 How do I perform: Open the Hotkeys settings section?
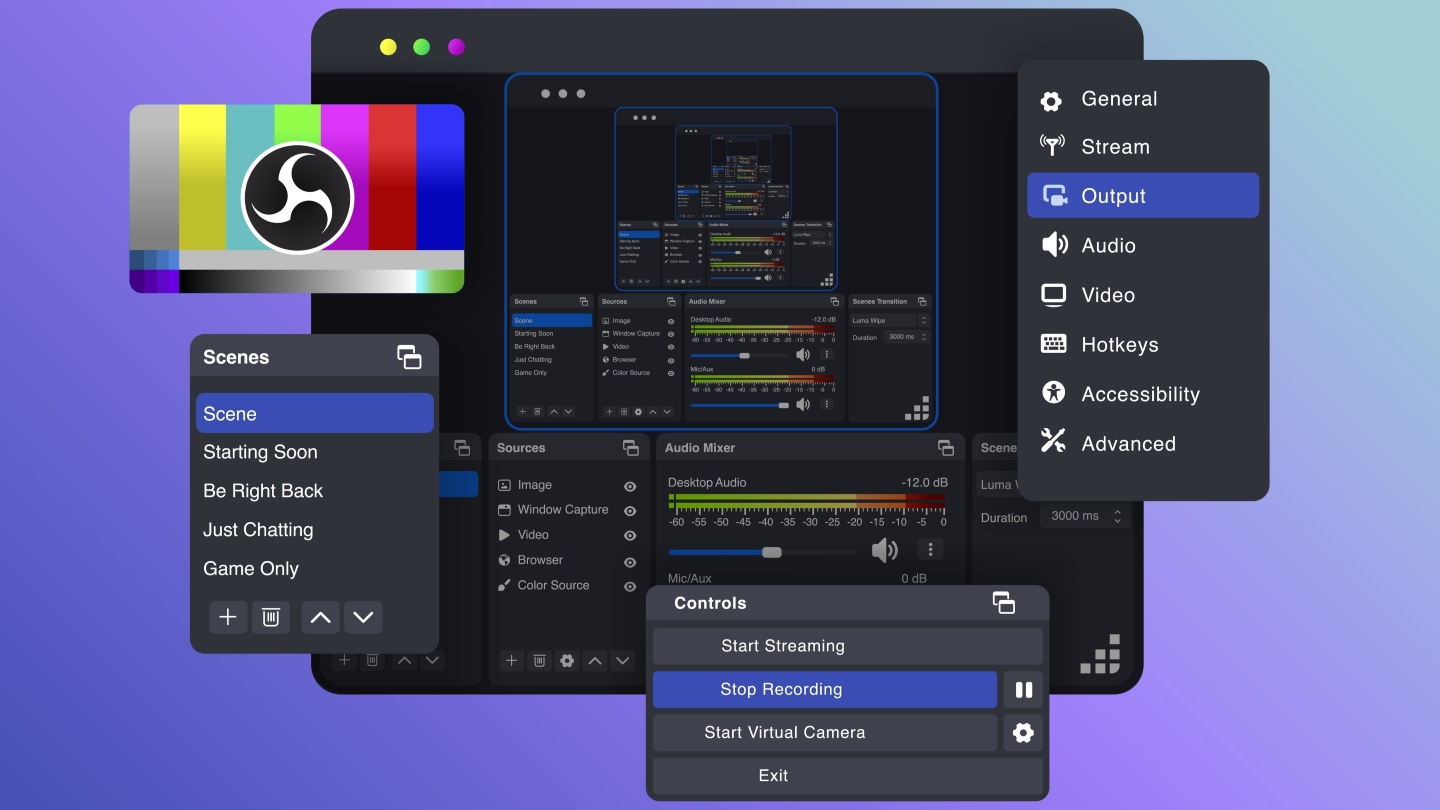tap(1120, 344)
